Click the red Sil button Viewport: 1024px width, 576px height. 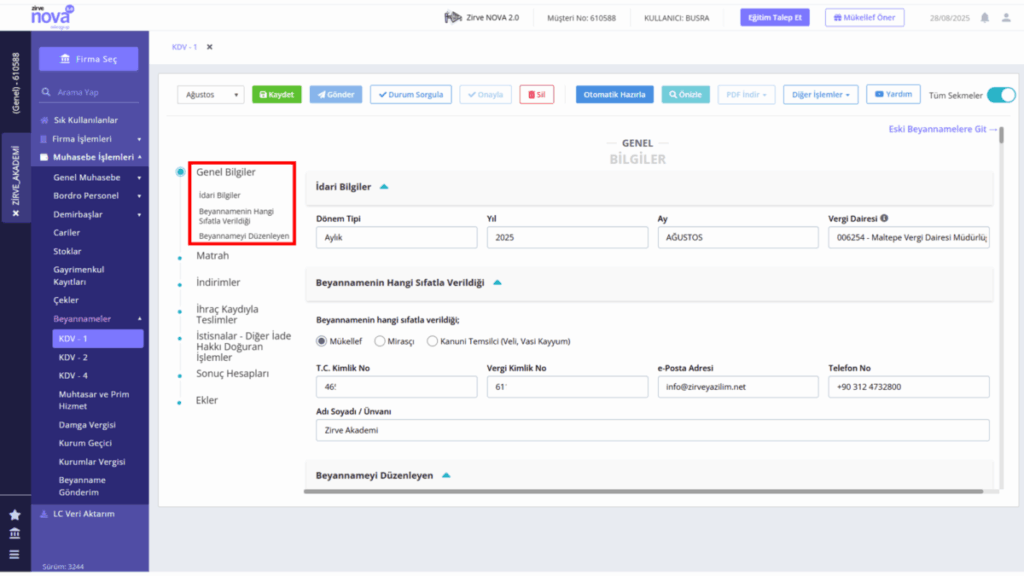click(x=537, y=95)
